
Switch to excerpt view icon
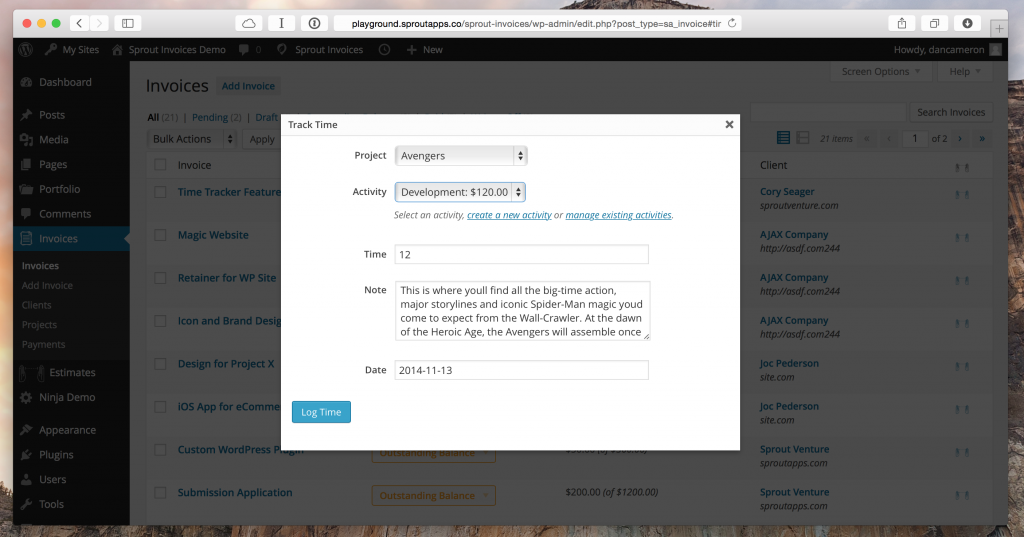[x=803, y=138]
